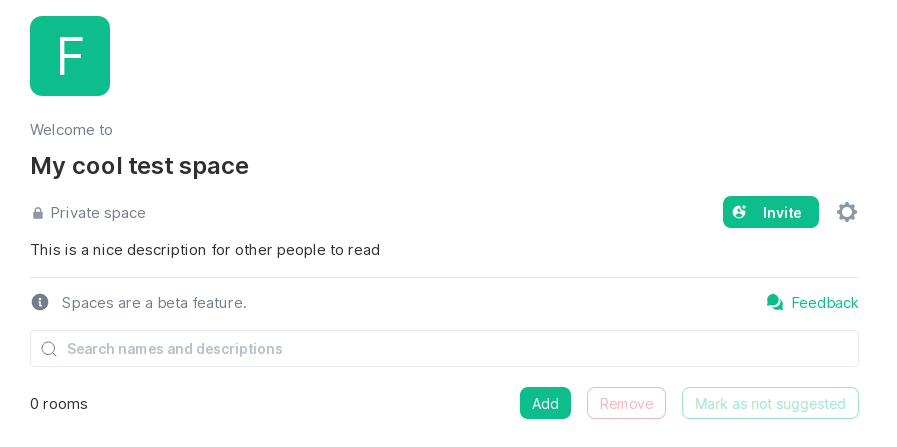Click the magnifier search icon
Screen dimensions: 897x447
tap(49, 349)
